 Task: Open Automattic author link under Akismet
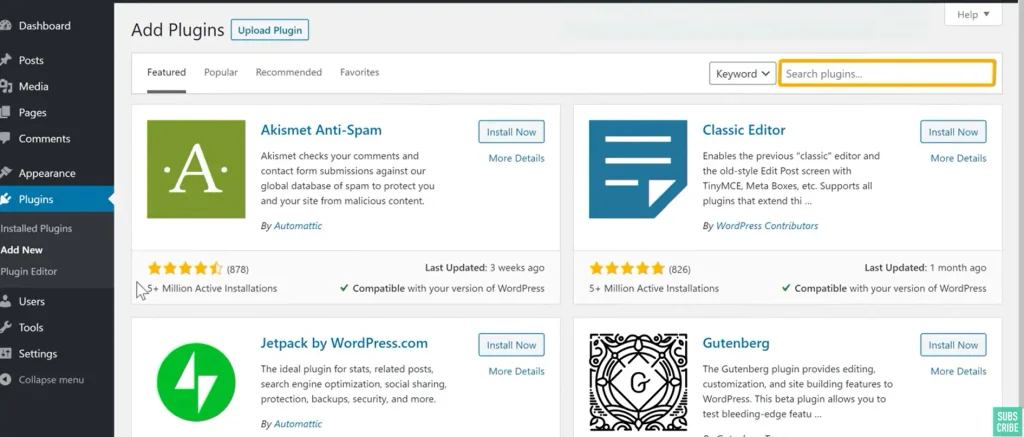(298, 225)
